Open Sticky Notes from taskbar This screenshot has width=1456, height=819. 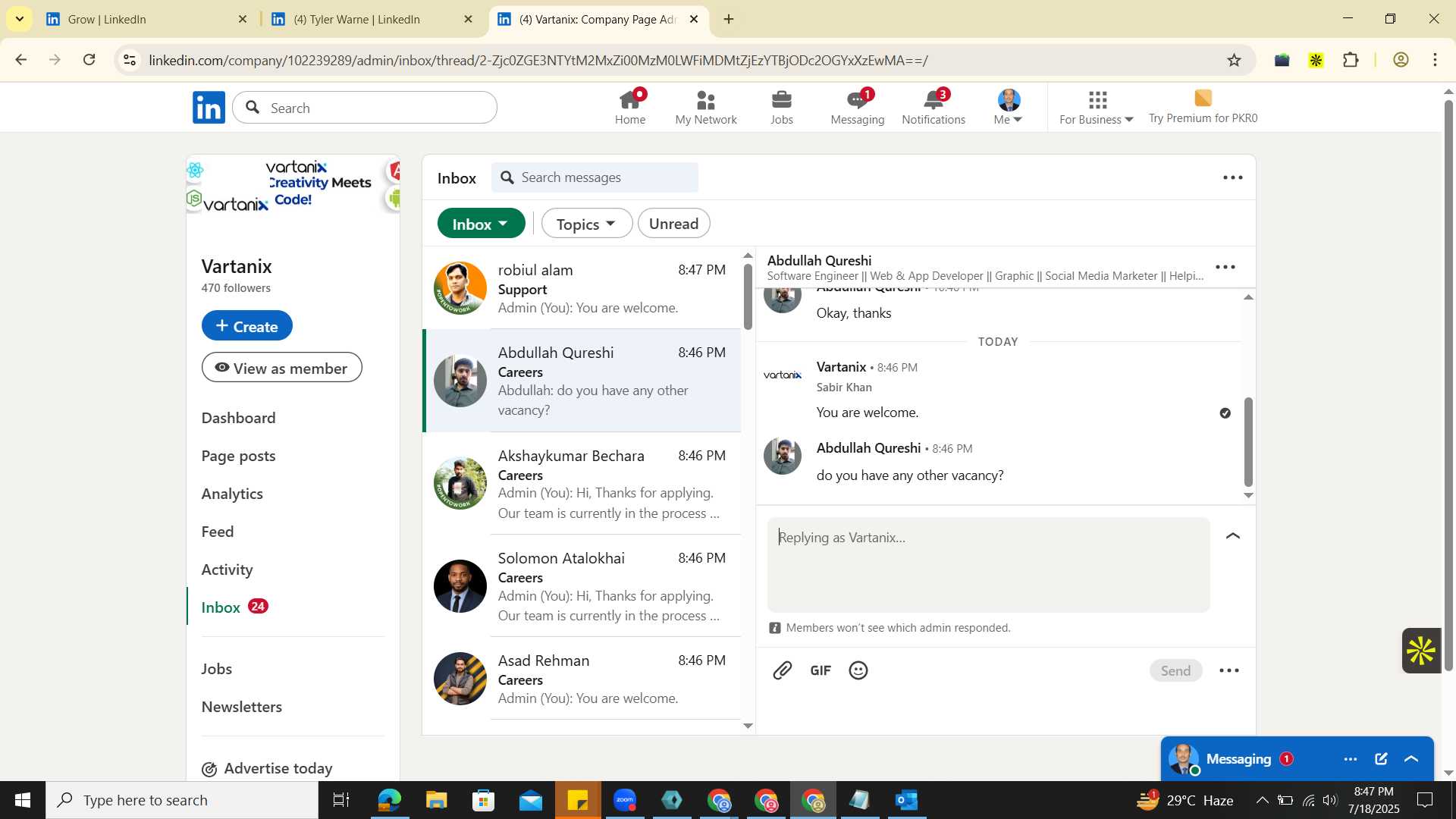578,800
